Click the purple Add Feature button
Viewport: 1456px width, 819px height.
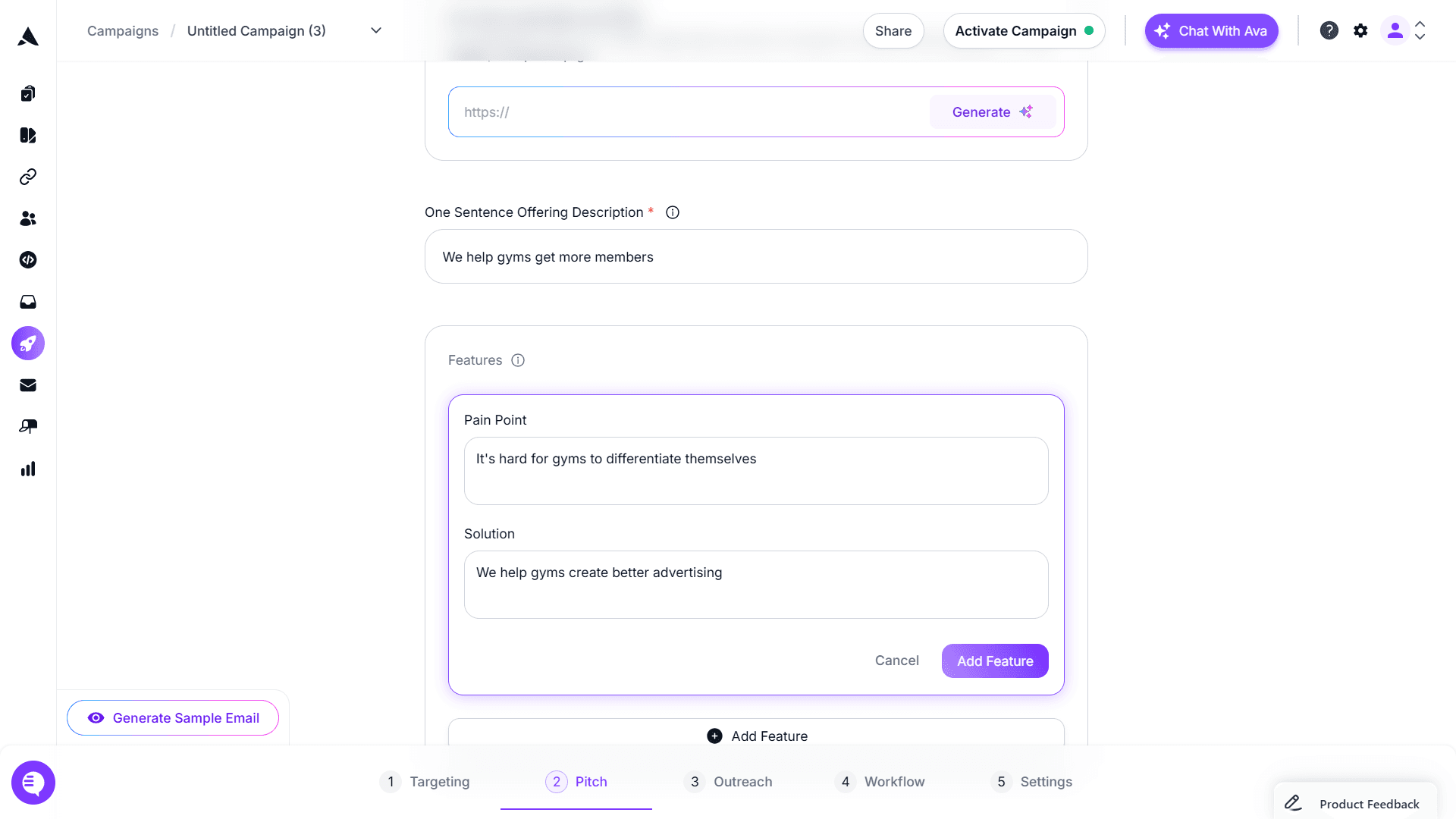coord(995,661)
